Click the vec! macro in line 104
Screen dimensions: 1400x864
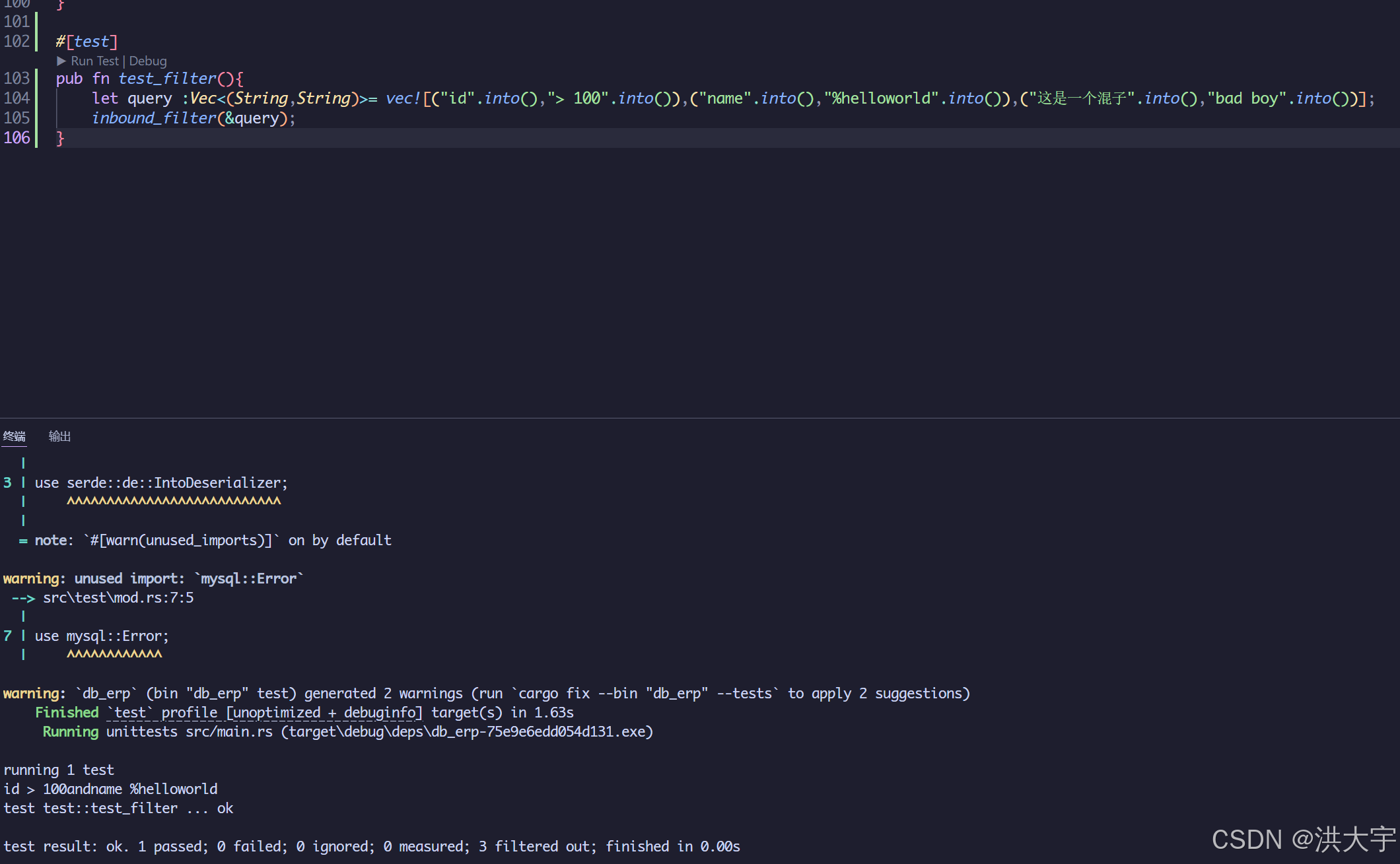(403, 98)
